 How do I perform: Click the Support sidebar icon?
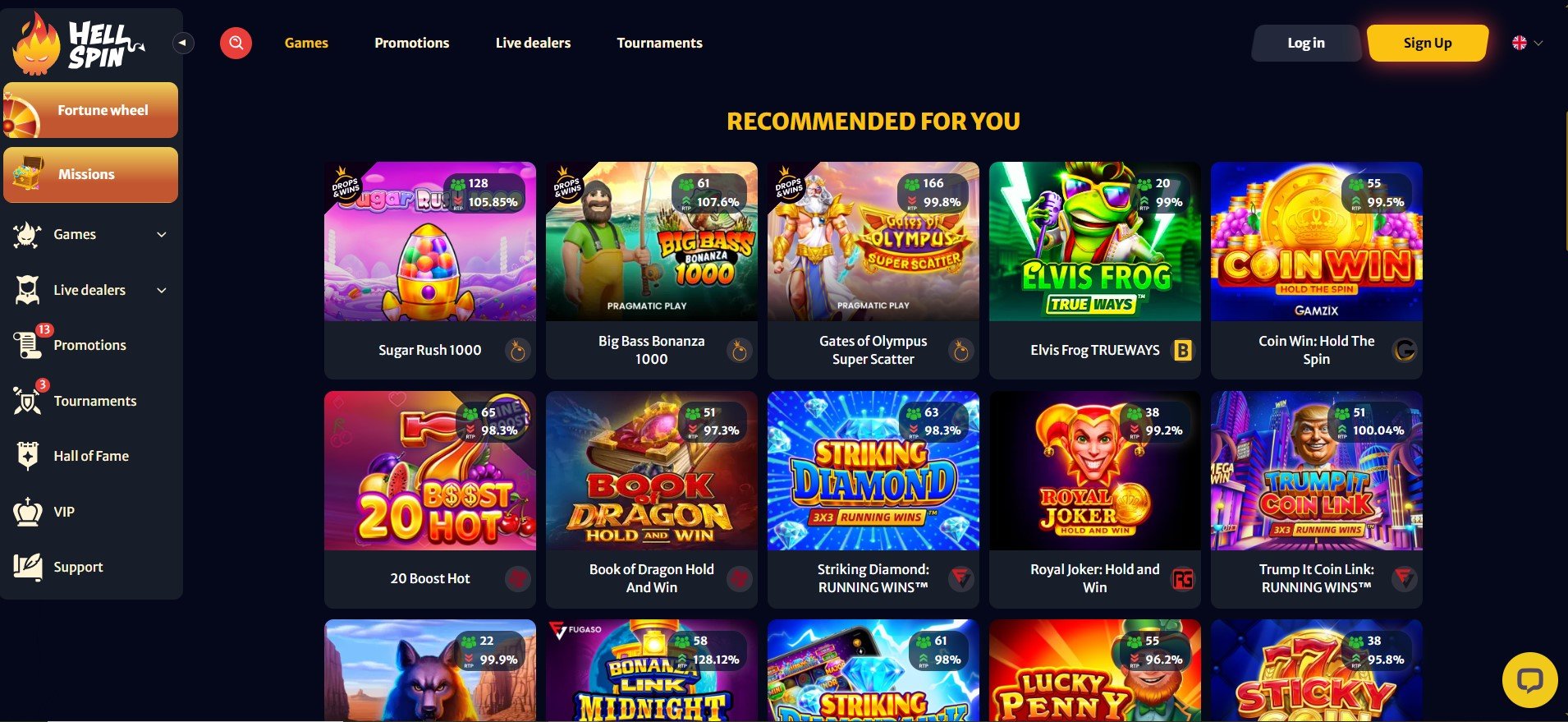[x=28, y=567]
